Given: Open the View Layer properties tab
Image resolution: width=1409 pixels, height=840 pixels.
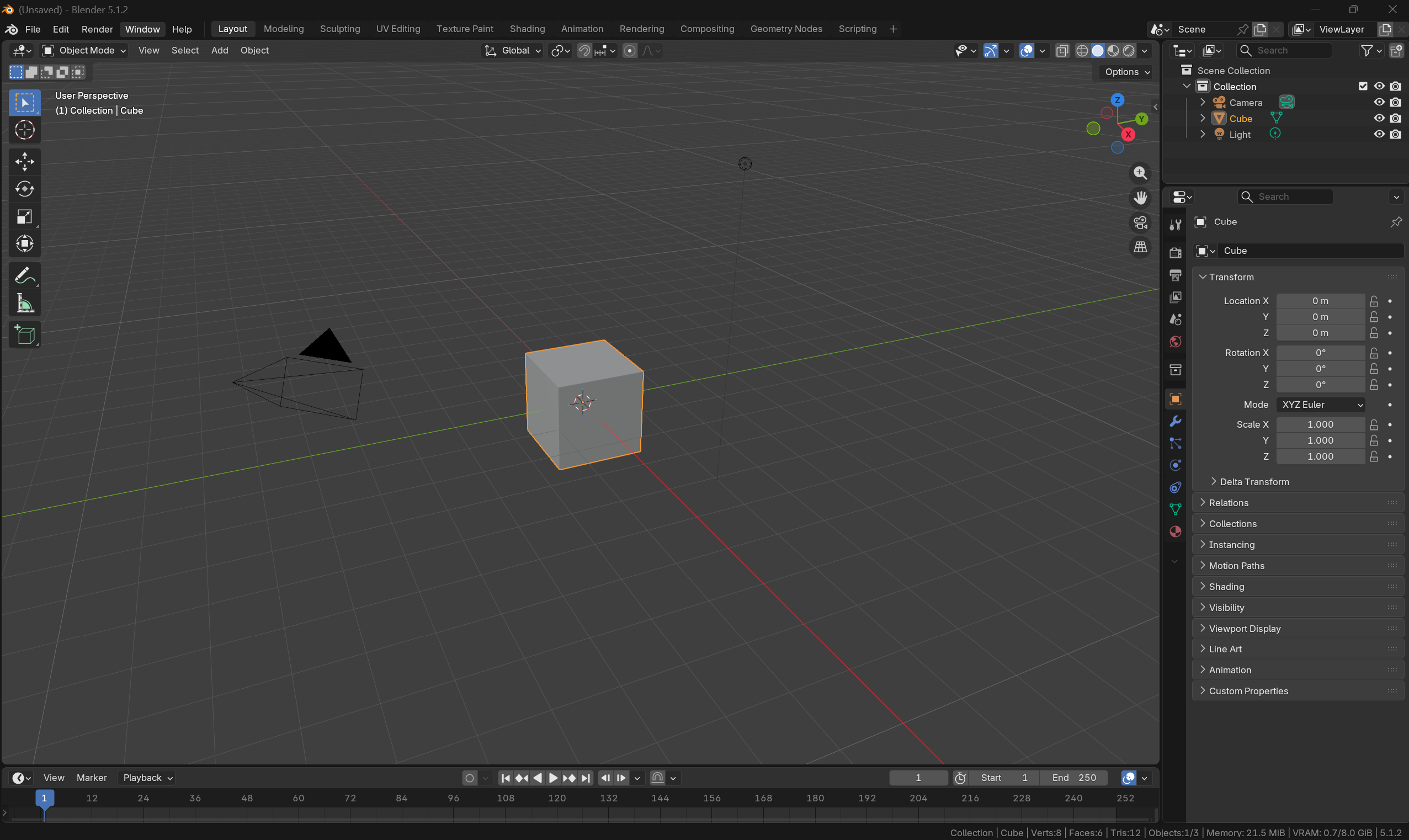Looking at the screenshot, I should (1176, 297).
